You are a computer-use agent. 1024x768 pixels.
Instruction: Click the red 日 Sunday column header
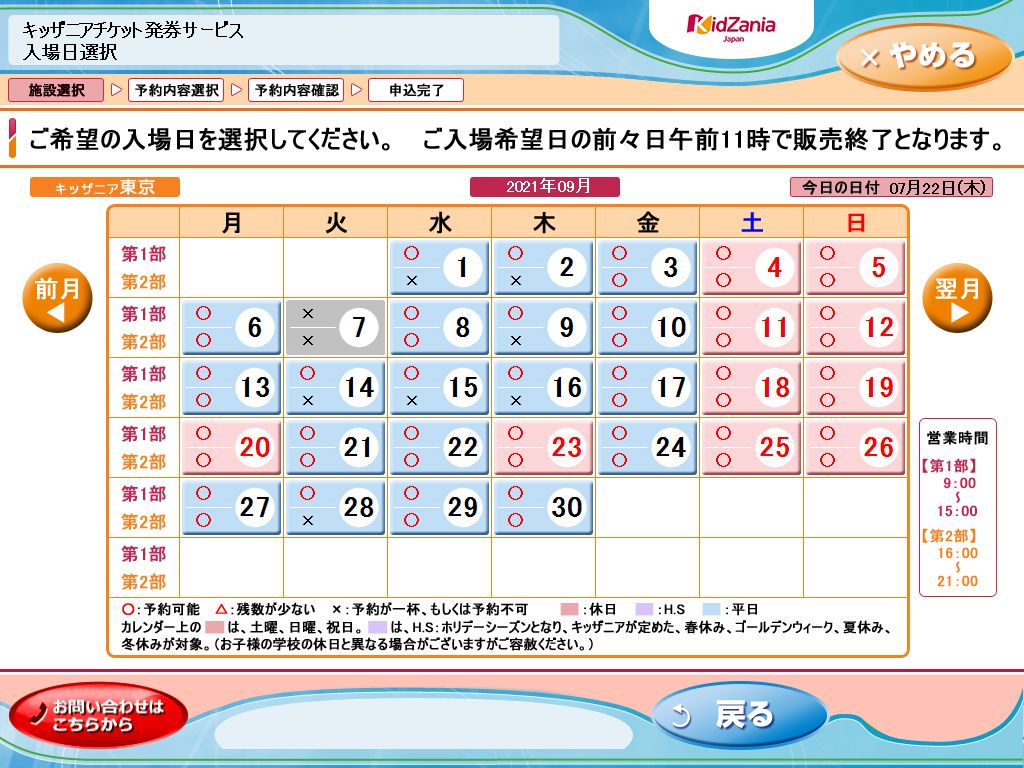tap(856, 223)
